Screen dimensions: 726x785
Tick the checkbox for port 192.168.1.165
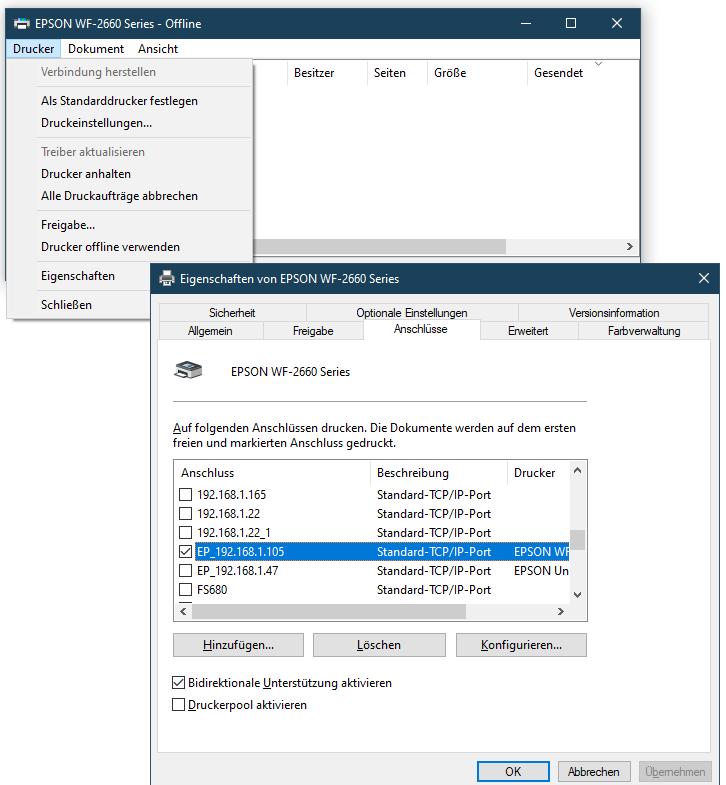coord(185,495)
